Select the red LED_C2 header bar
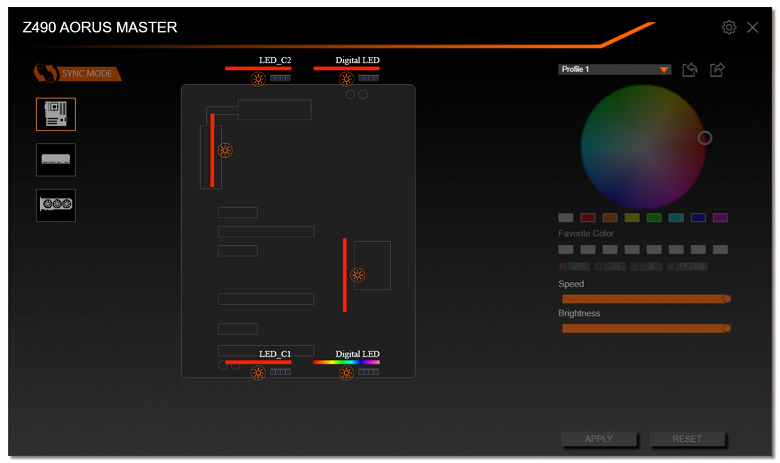This screenshot has height=463, width=780. [258, 68]
